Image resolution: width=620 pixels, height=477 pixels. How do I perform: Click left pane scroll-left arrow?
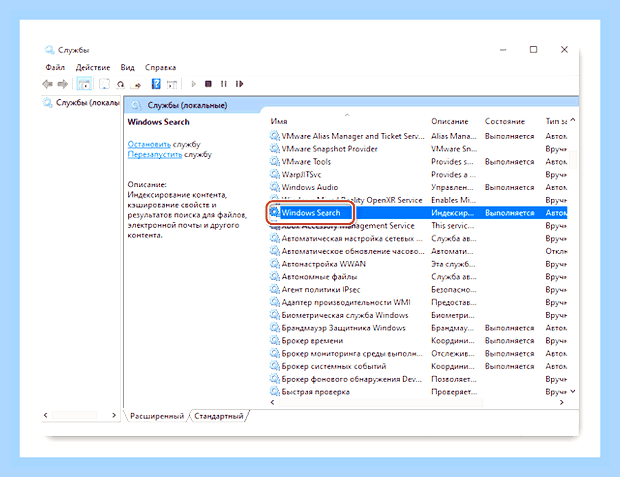click(x=45, y=415)
